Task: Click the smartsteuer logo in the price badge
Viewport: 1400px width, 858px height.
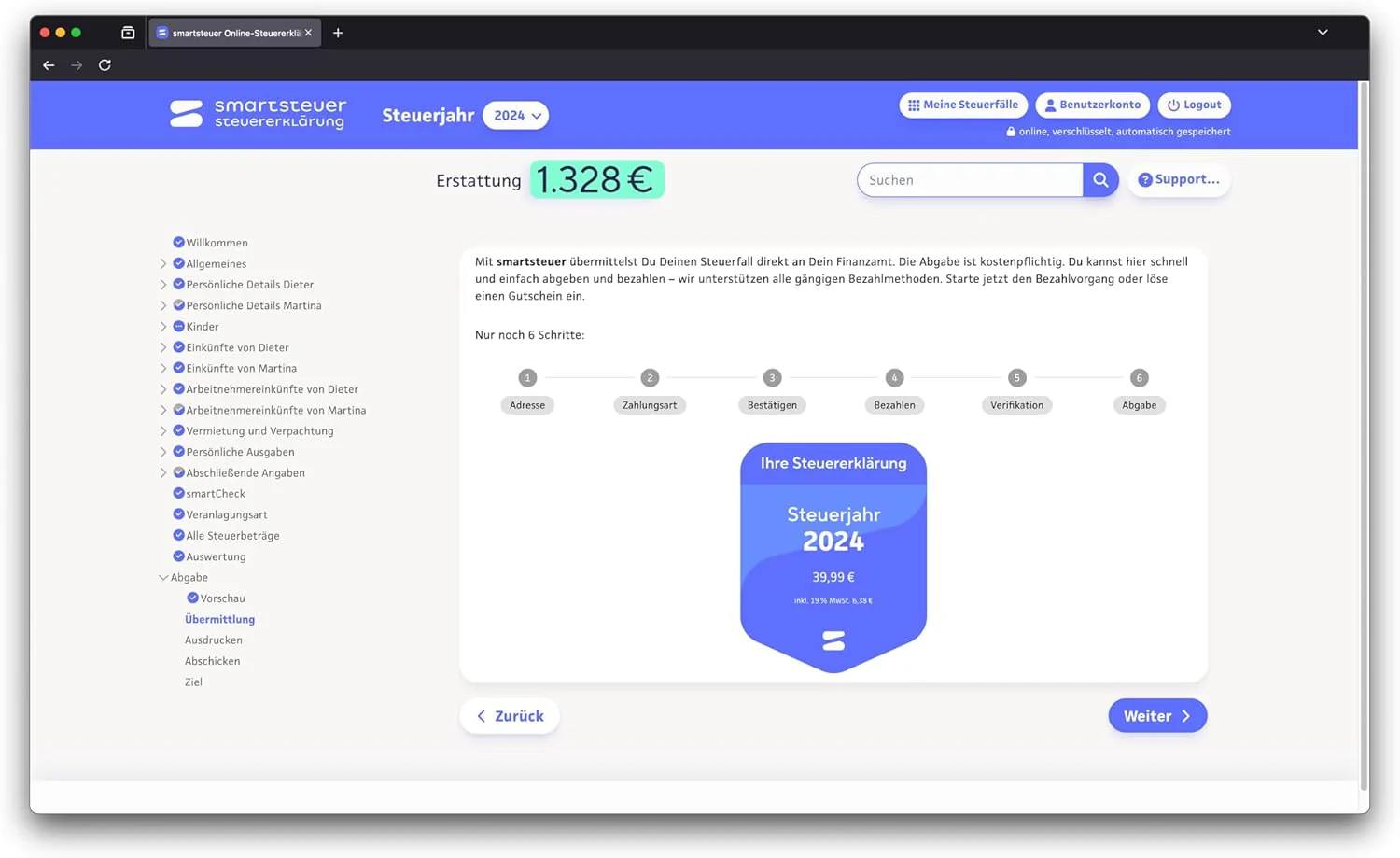Action: coord(833,640)
